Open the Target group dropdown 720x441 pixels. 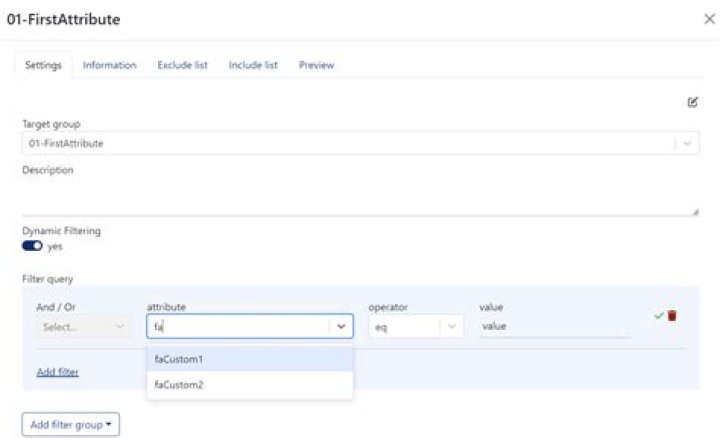pos(686,143)
